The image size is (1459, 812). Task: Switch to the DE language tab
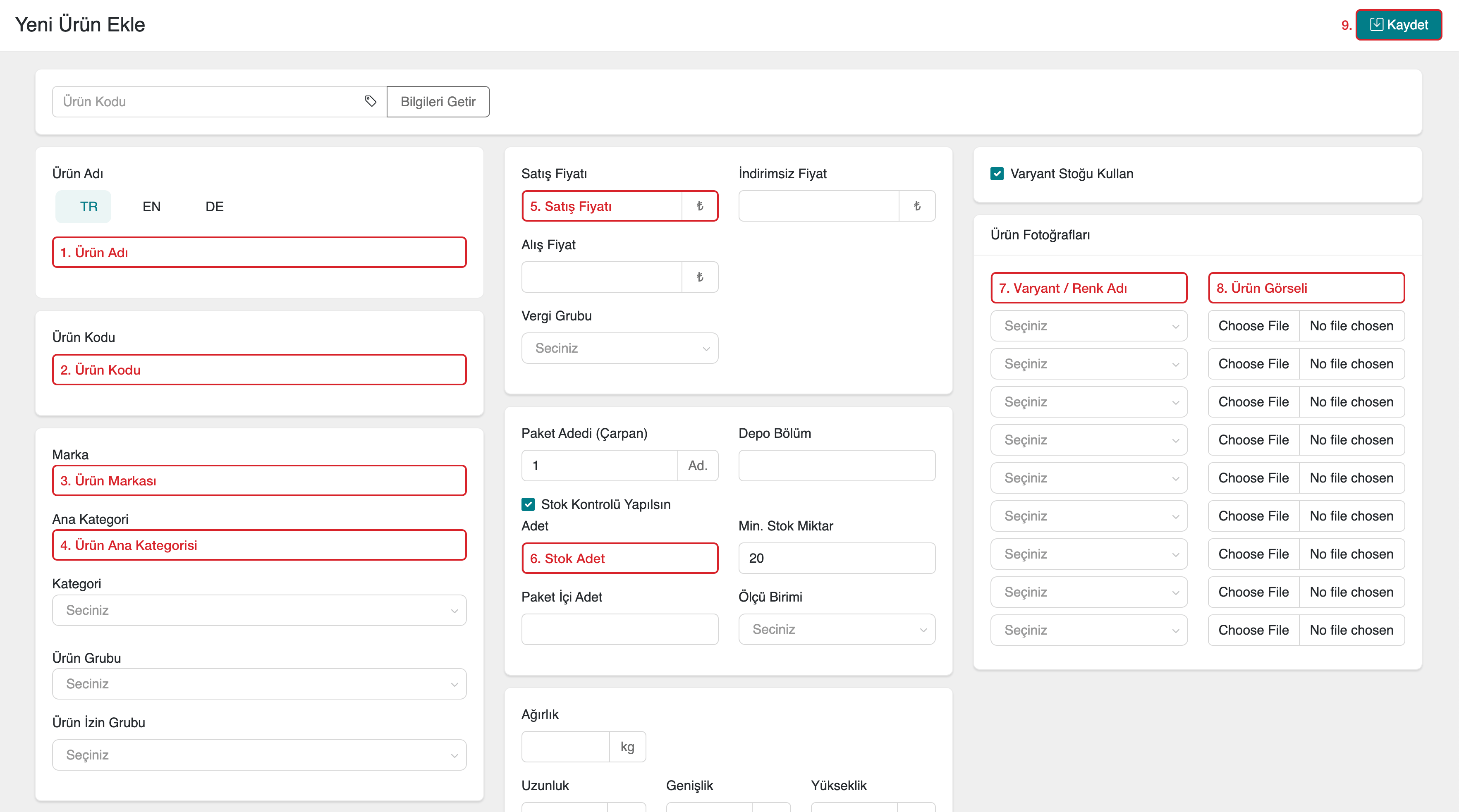click(x=214, y=207)
